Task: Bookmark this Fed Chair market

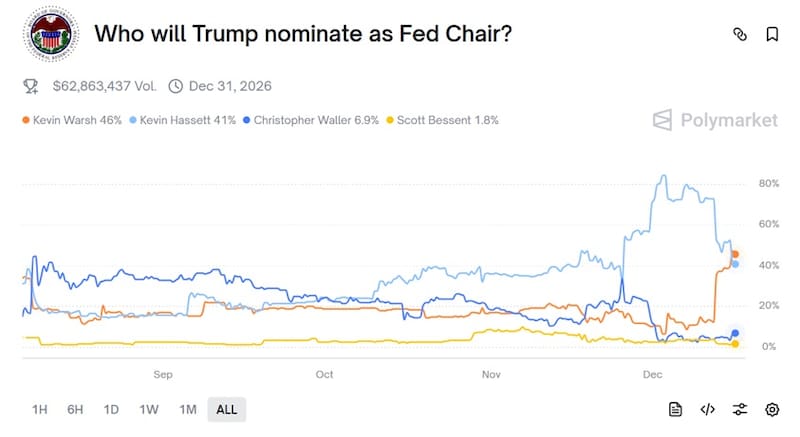Action: click(x=772, y=34)
